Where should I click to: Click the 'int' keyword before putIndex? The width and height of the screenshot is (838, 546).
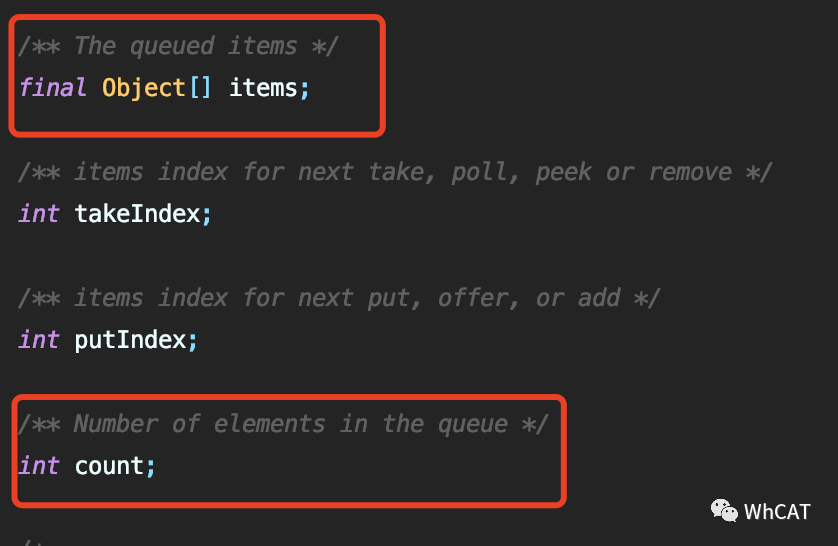(39, 340)
